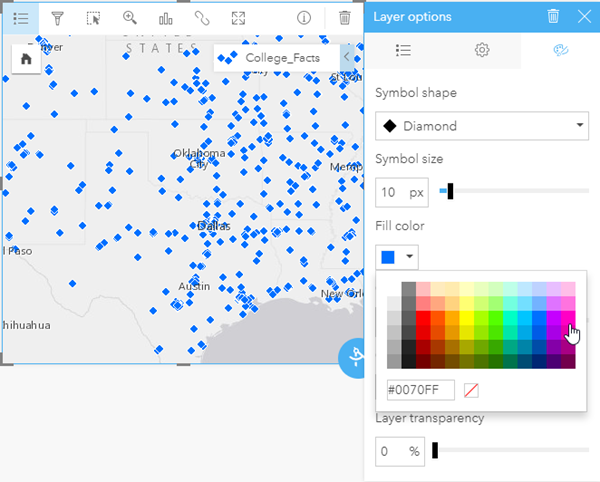Maximize the map card icon
The height and width of the screenshot is (482, 600).
pyautogui.click(x=238, y=18)
